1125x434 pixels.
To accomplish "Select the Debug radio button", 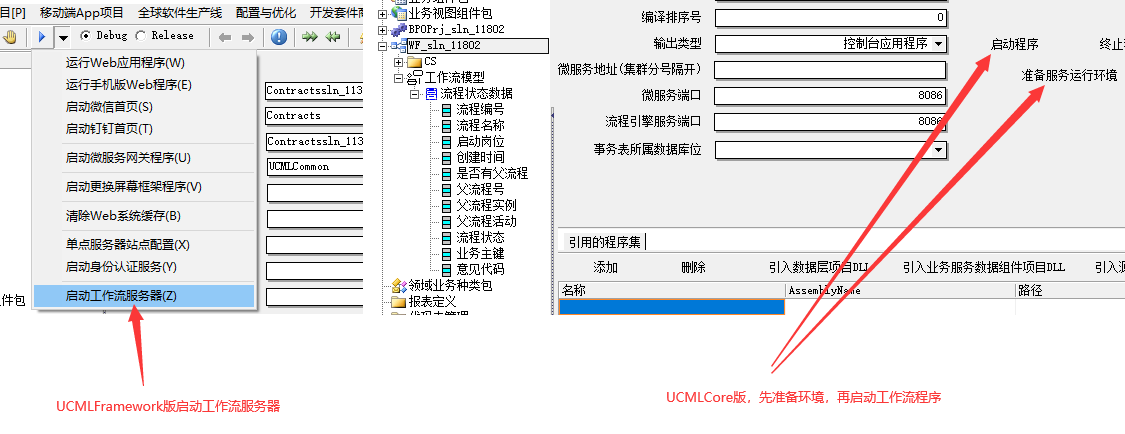I will (86, 35).
